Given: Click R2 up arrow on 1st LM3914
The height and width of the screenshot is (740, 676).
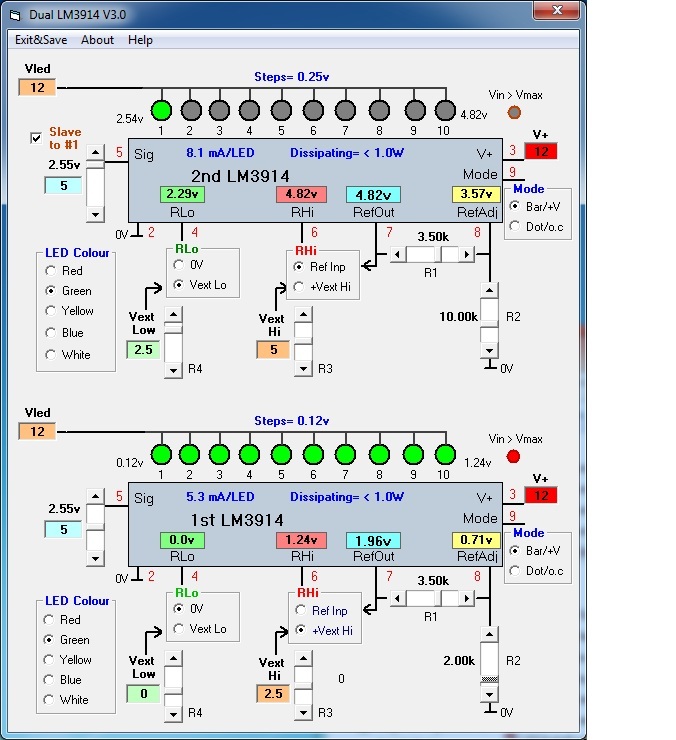Looking at the screenshot, I should click(x=490, y=634).
